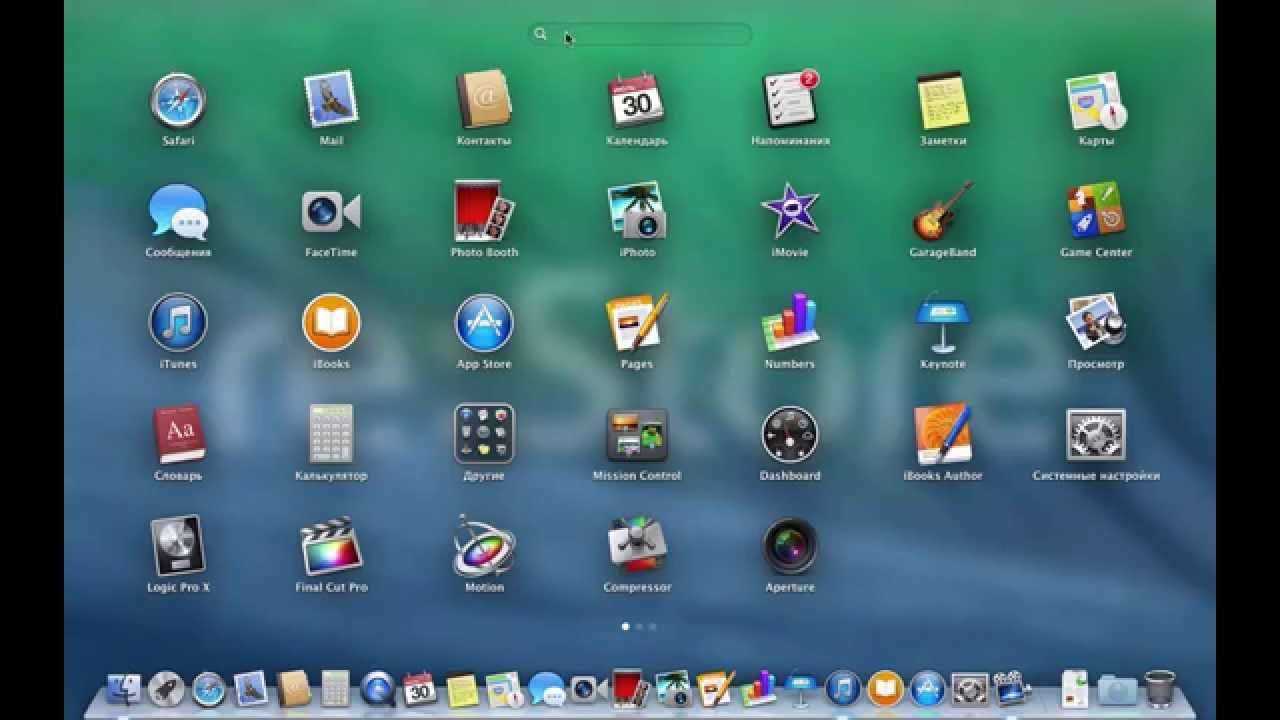
Task: Open Калькулятор in the Launchpad grid
Action: (x=331, y=434)
